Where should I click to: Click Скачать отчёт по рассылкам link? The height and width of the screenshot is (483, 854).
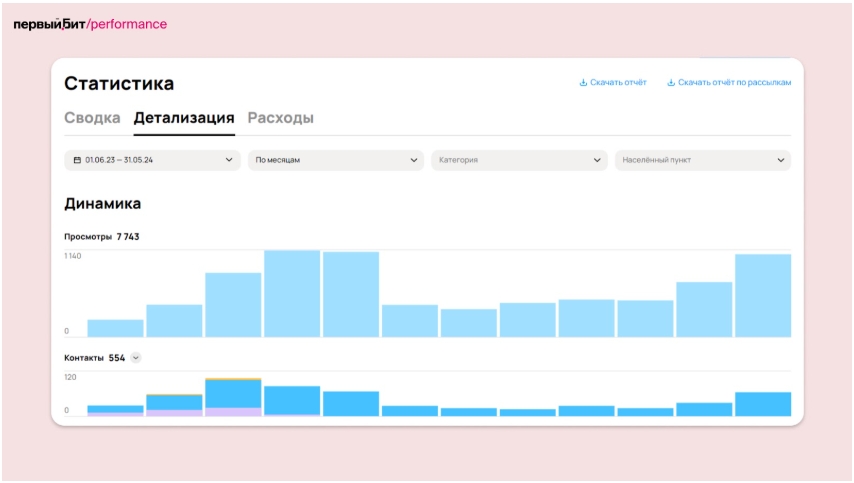click(734, 83)
